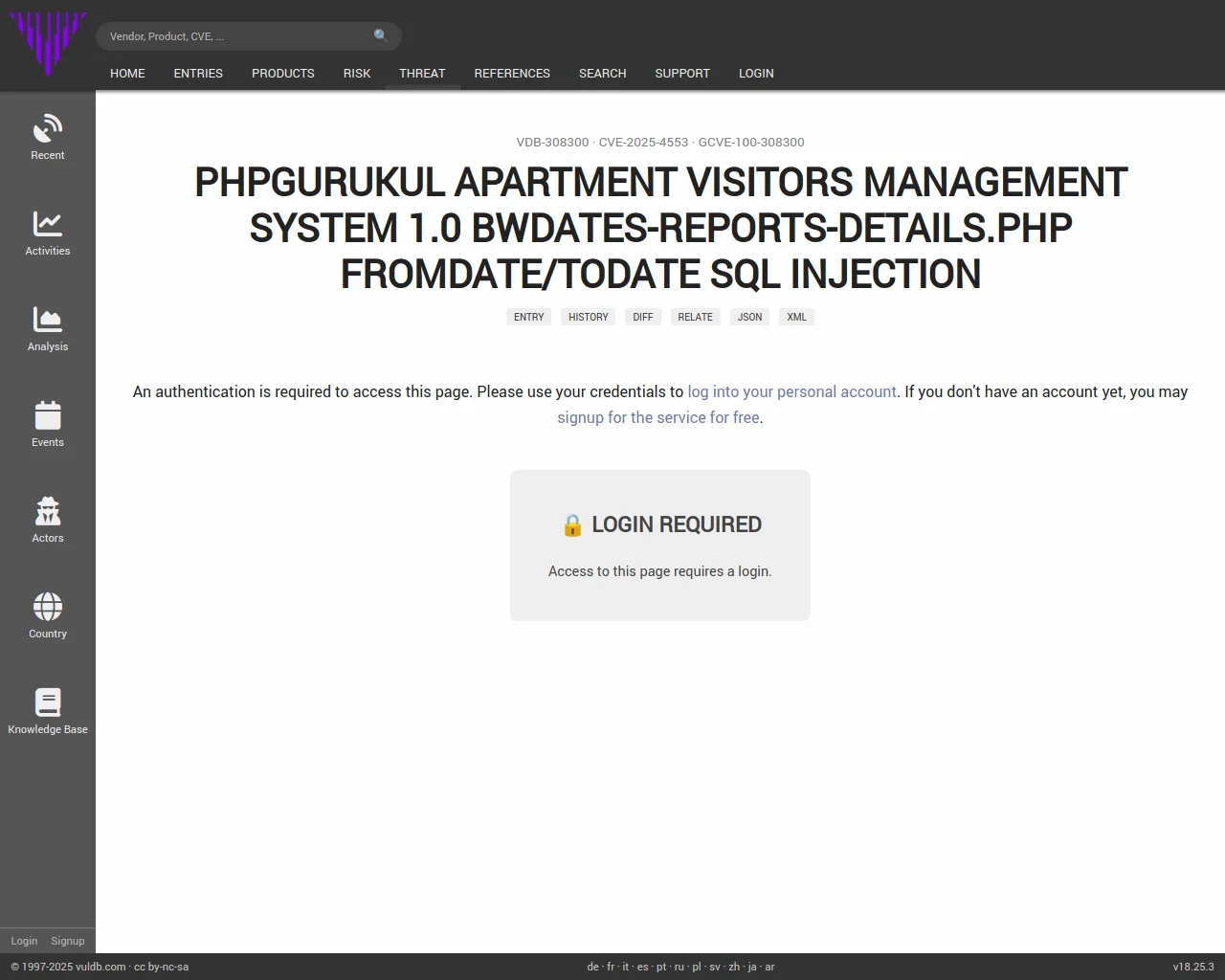1225x980 pixels.
Task: Open RISK menu item
Action: pos(357,74)
